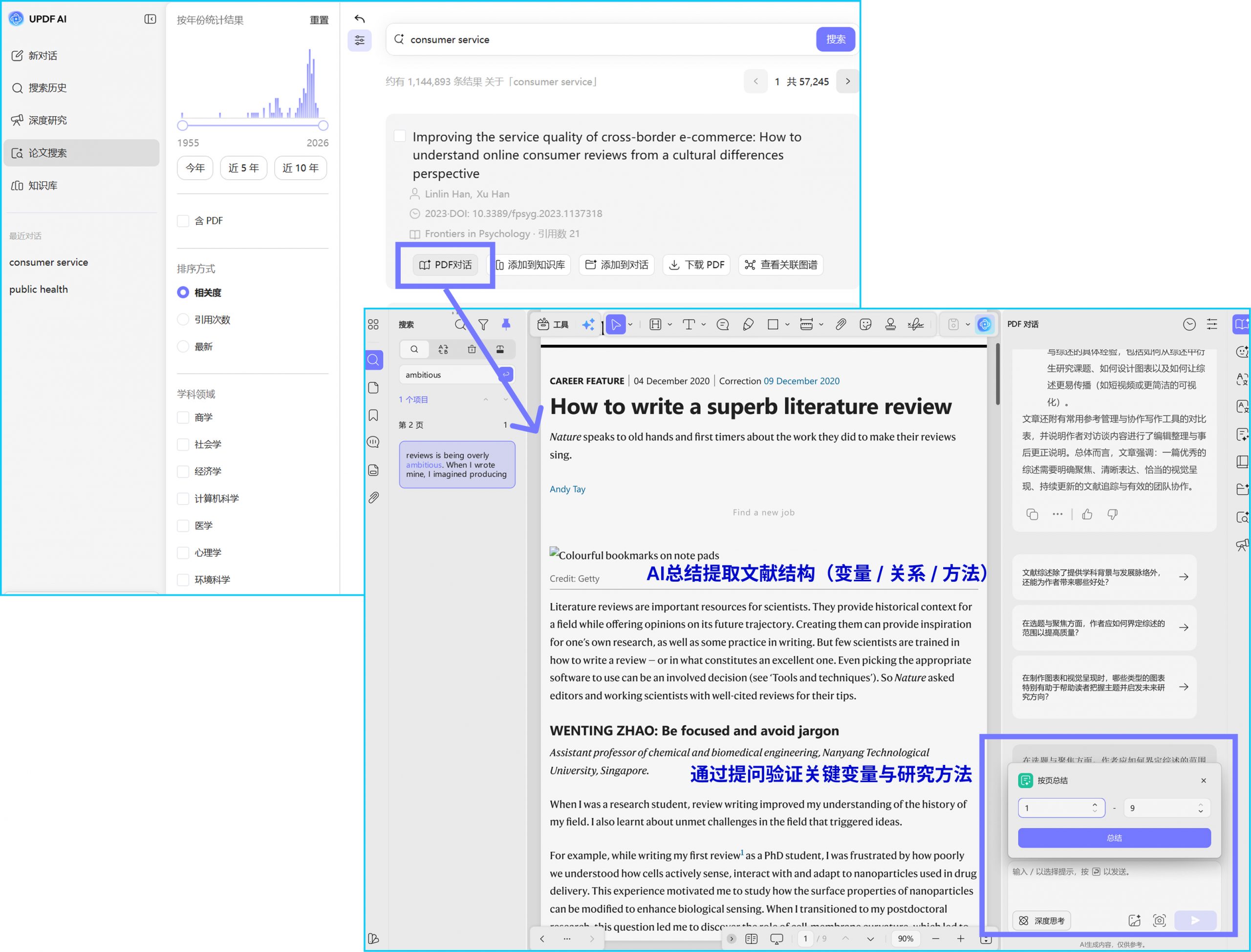This screenshot has height=952, width=1251.
Task: Click thumbs up on AI response
Action: pos(1087,514)
